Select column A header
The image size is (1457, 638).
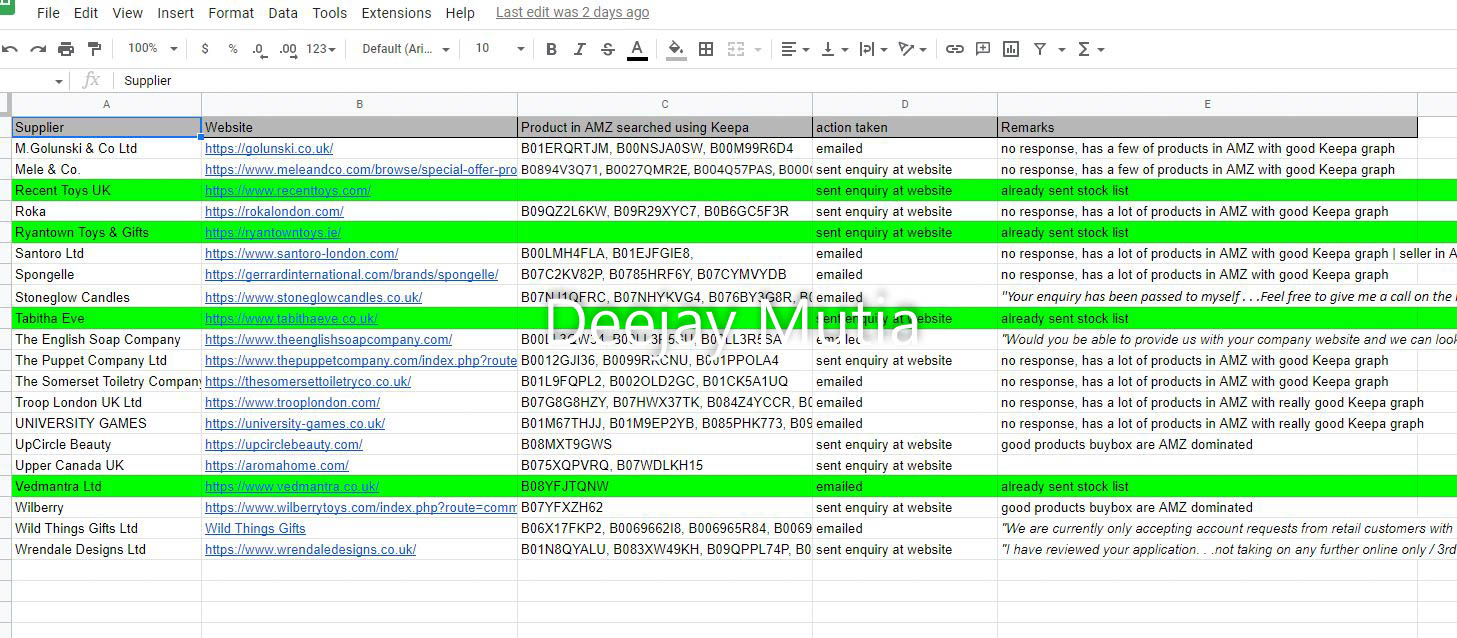click(106, 104)
